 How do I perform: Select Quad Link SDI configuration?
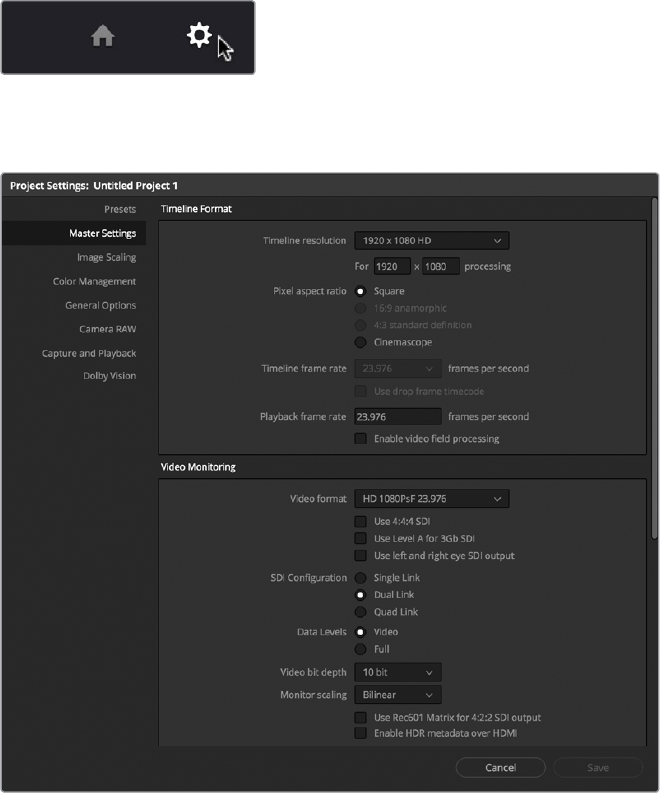click(x=360, y=612)
